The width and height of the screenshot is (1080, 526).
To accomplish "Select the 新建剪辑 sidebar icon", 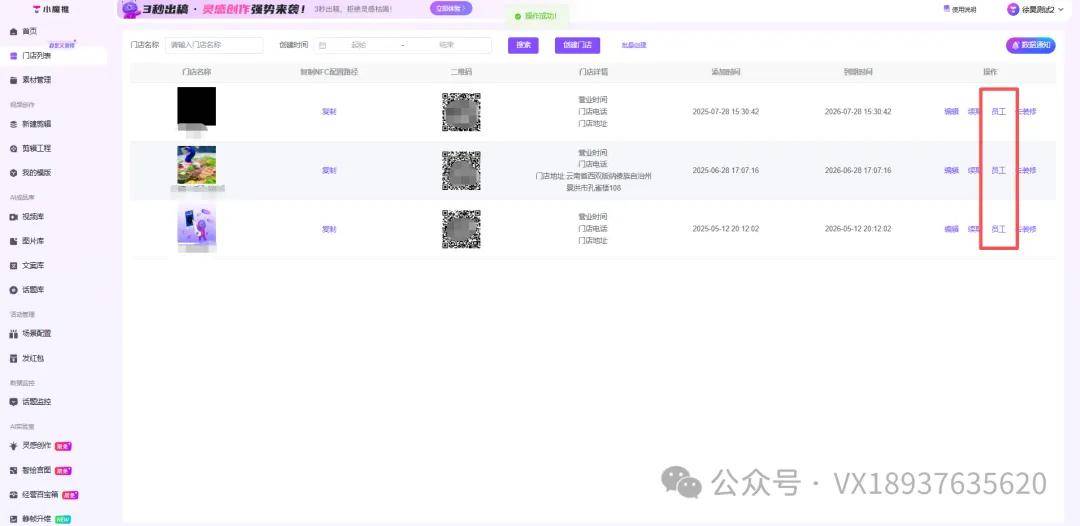I will (13, 124).
